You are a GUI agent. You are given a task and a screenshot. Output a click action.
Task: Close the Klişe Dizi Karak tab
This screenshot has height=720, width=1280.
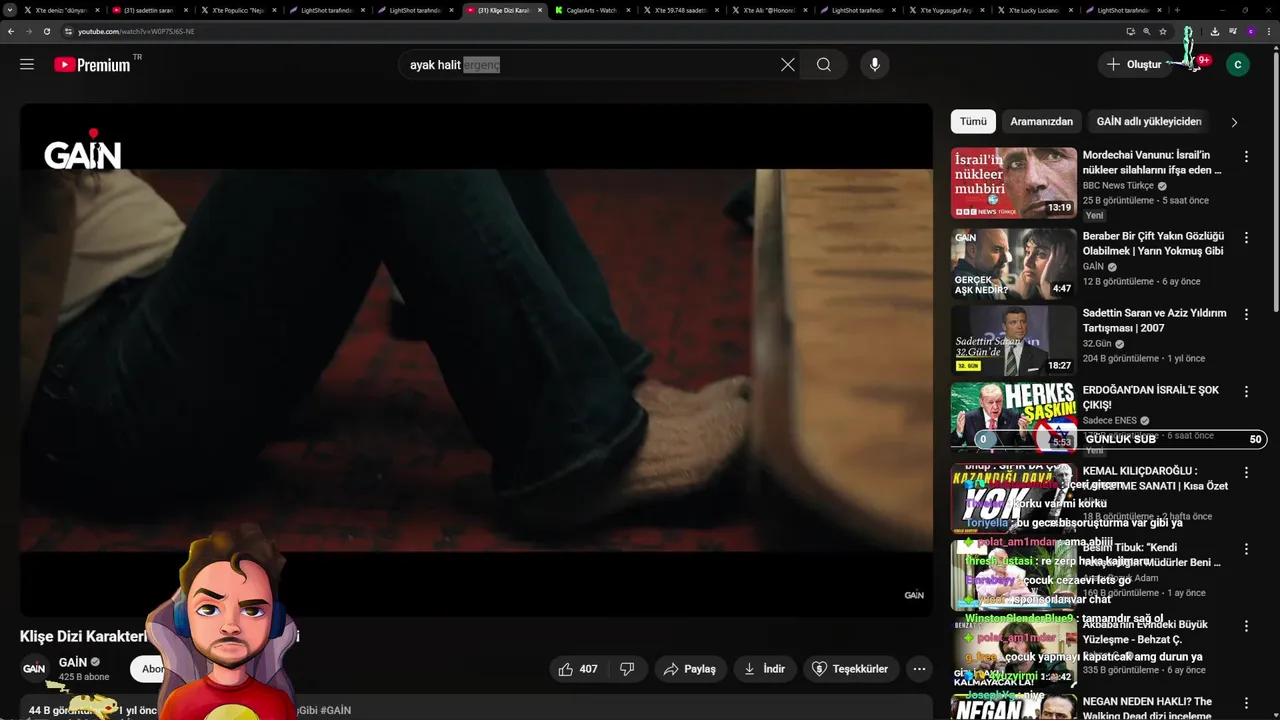540,10
